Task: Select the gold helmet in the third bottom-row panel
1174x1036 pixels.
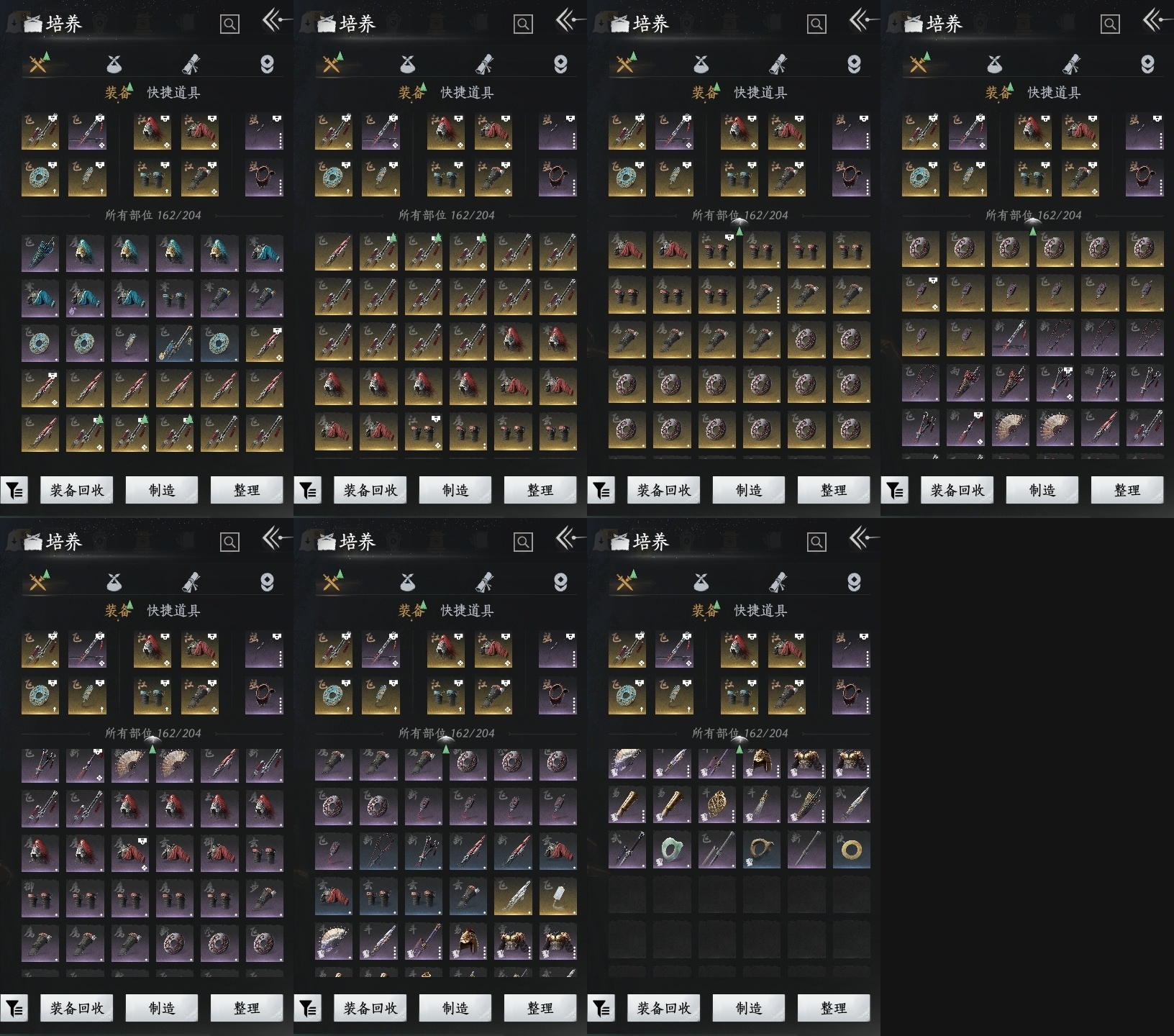Action: 762,763
